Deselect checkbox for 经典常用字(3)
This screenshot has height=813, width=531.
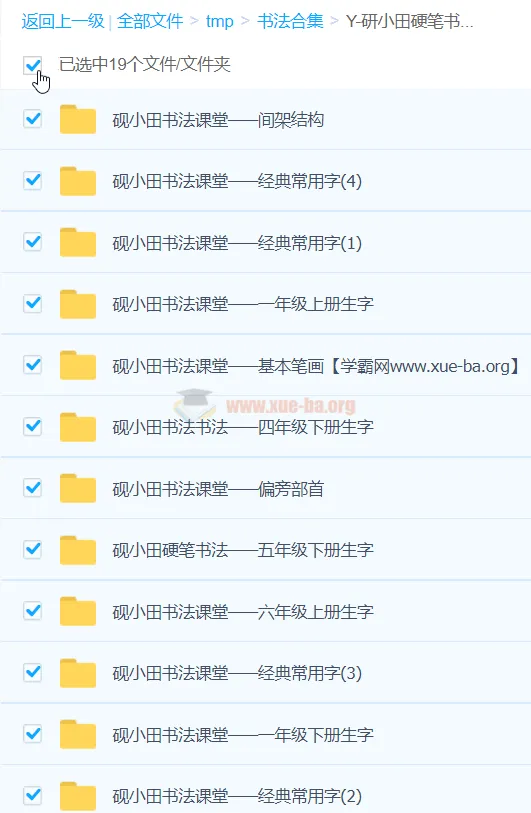coord(33,672)
